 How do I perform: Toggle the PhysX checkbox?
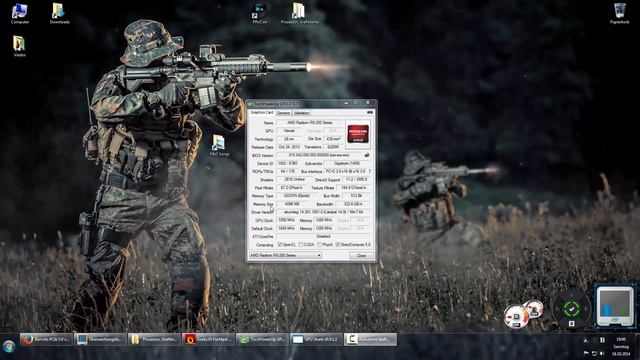coord(320,244)
